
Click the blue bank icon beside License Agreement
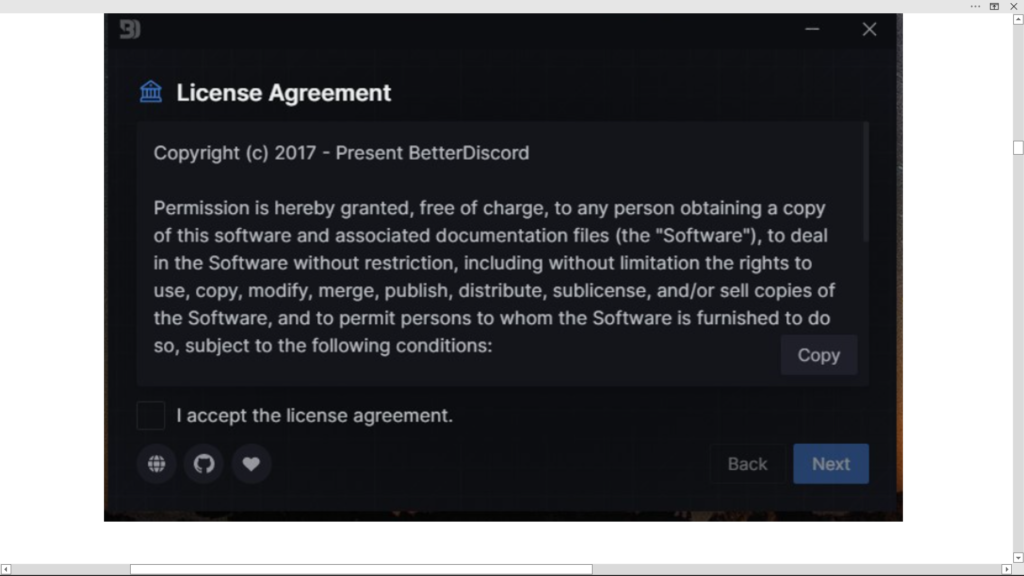pyautogui.click(x=151, y=92)
